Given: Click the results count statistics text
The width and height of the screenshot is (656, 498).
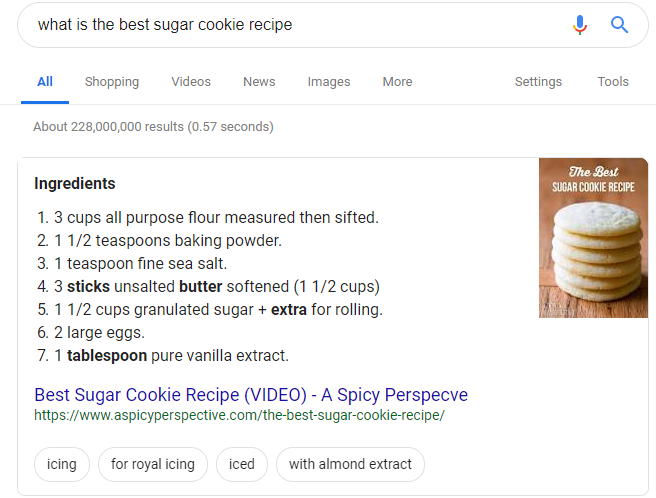Looking at the screenshot, I should point(153,126).
